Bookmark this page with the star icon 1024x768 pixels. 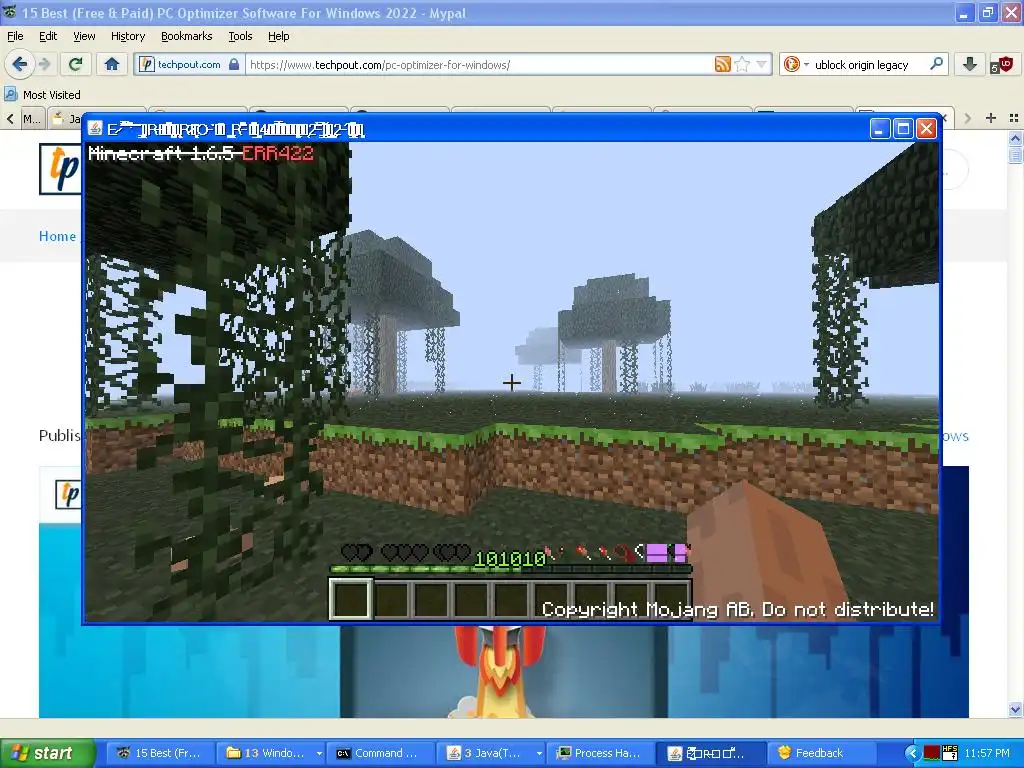[x=742, y=64]
